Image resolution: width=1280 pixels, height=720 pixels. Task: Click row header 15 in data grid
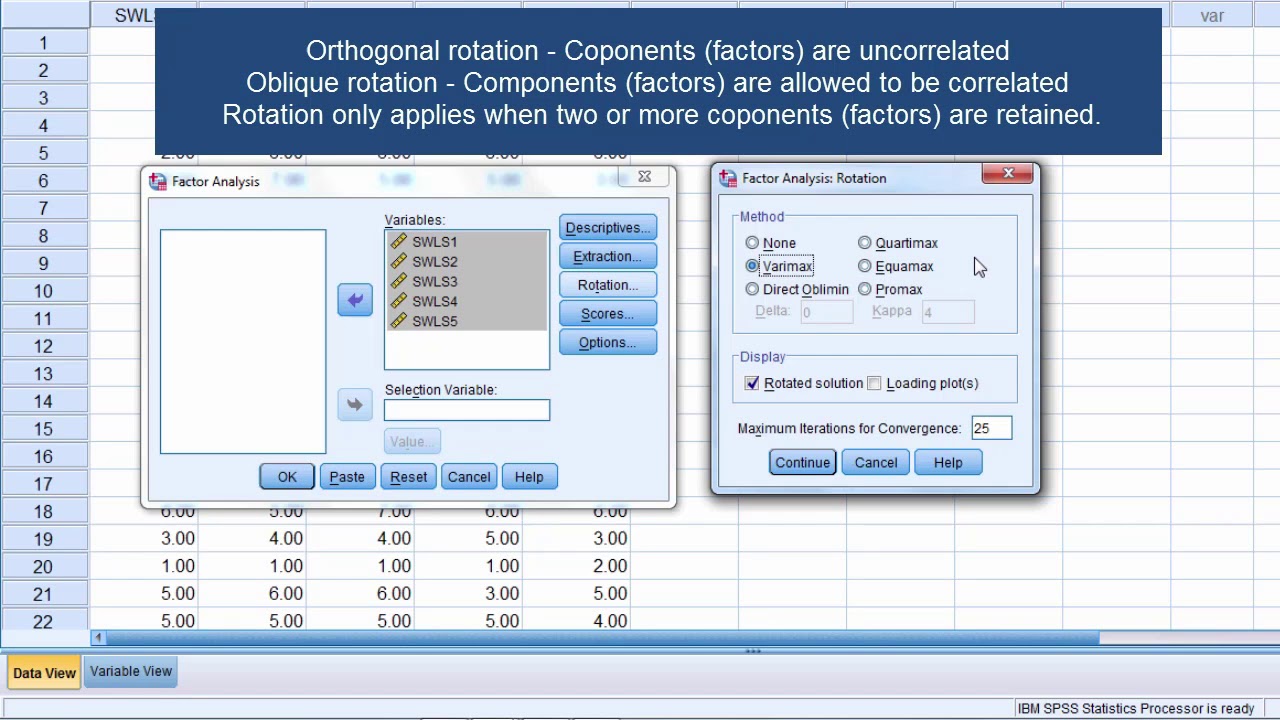tap(44, 429)
